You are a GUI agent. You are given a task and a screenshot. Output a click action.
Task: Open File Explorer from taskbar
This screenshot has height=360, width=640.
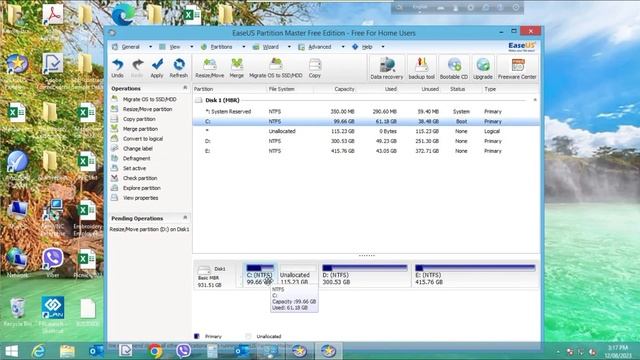67,351
